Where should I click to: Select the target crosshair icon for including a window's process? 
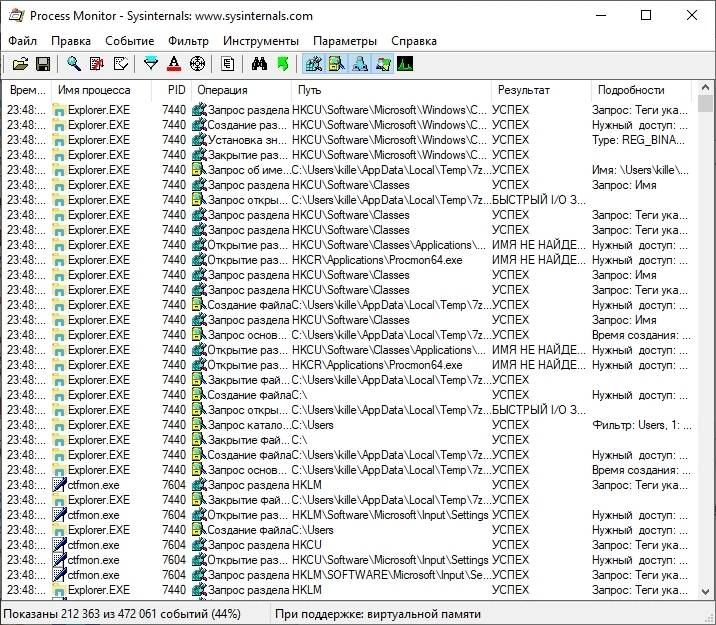tap(197, 64)
